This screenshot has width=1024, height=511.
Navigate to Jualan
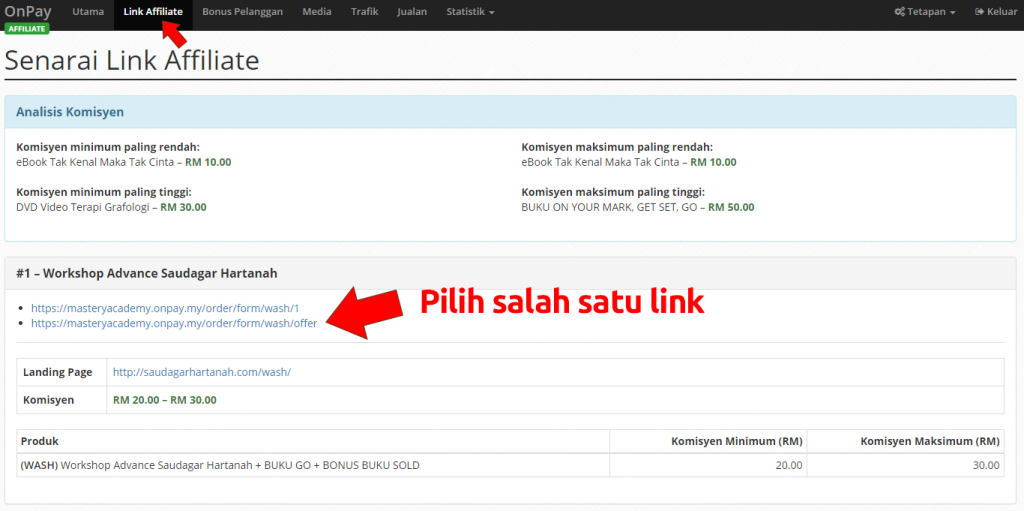[411, 12]
